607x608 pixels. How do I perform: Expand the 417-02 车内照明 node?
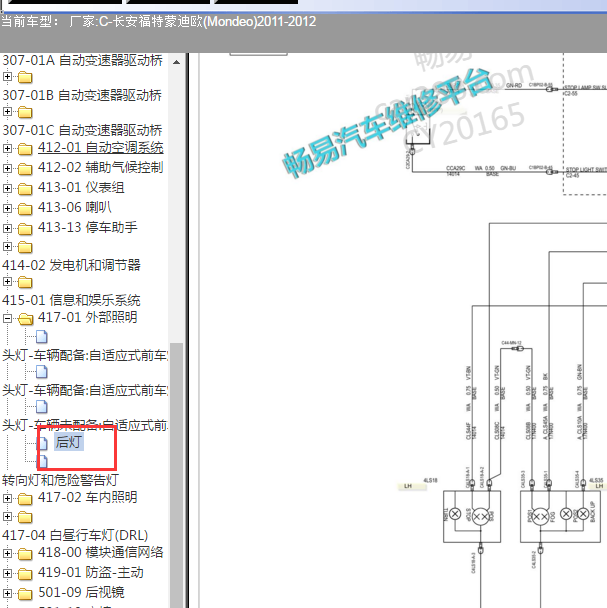tap(7, 498)
